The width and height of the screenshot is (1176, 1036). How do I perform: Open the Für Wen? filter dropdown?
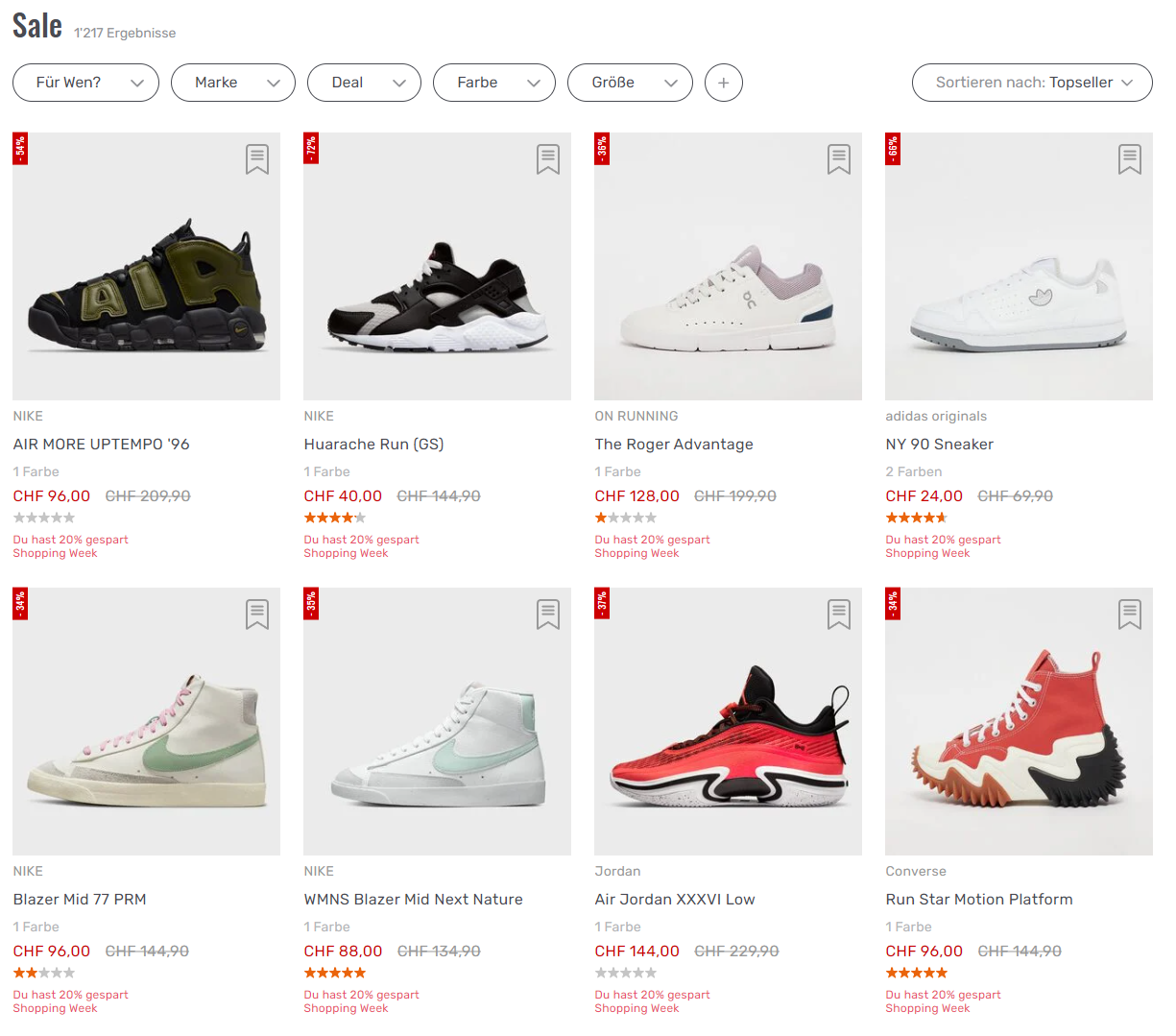click(85, 83)
